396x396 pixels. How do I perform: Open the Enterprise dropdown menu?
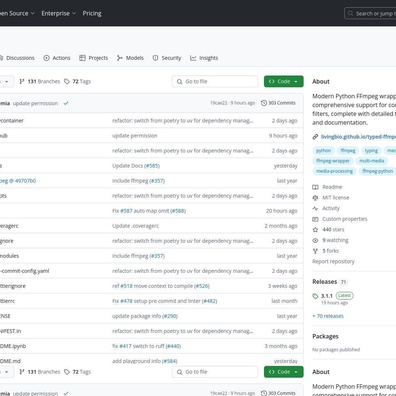[x=58, y=13]
